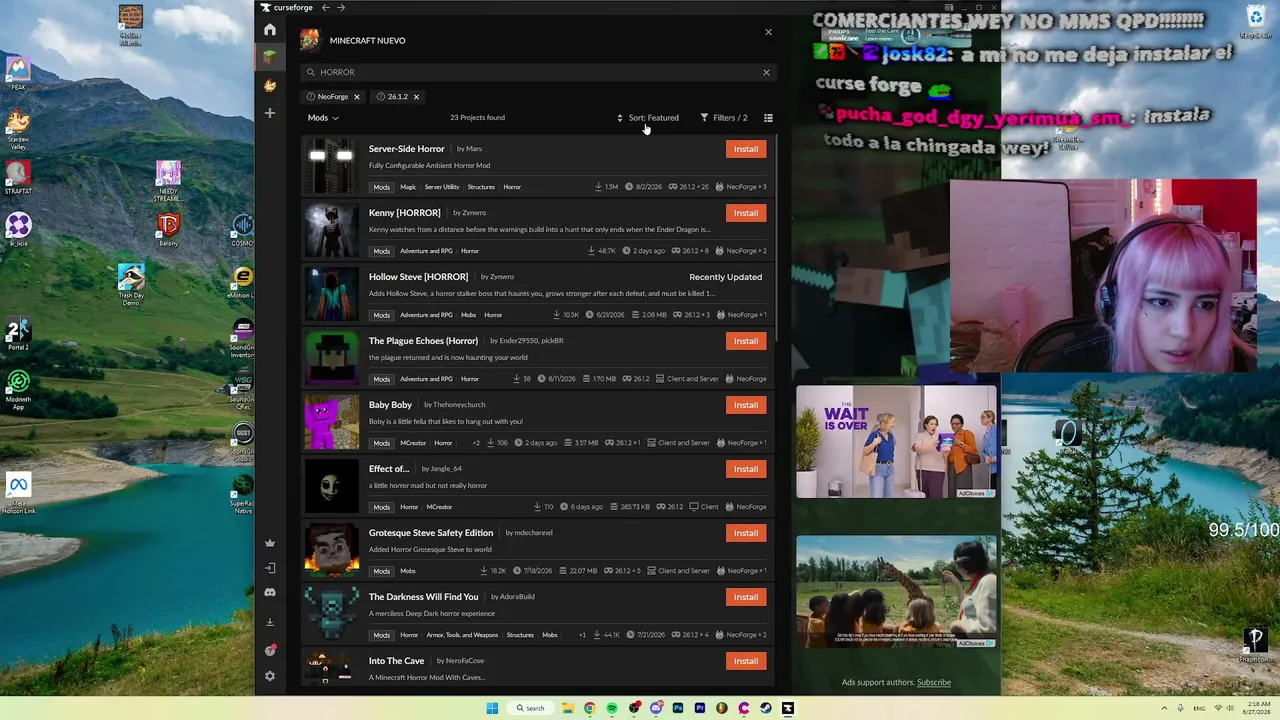Open the Hollow Steve [HORROR] mod thumbnail
This screenshot has height=720, width=1280.
331,294
